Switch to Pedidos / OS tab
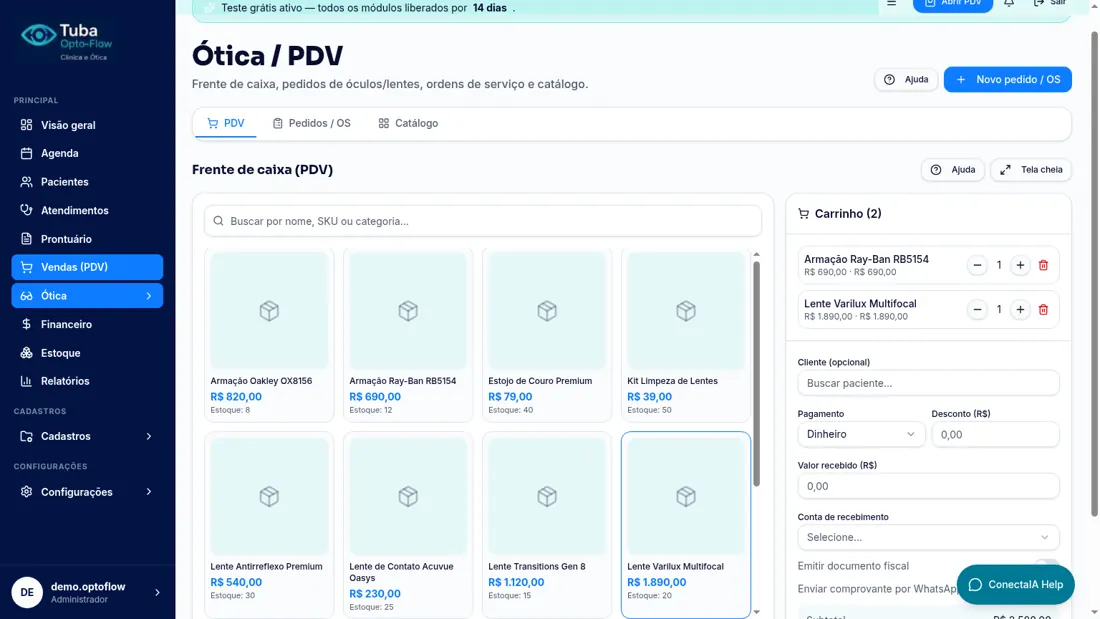The height and width of the screenshot is (619, 1100). coord(311,124)
